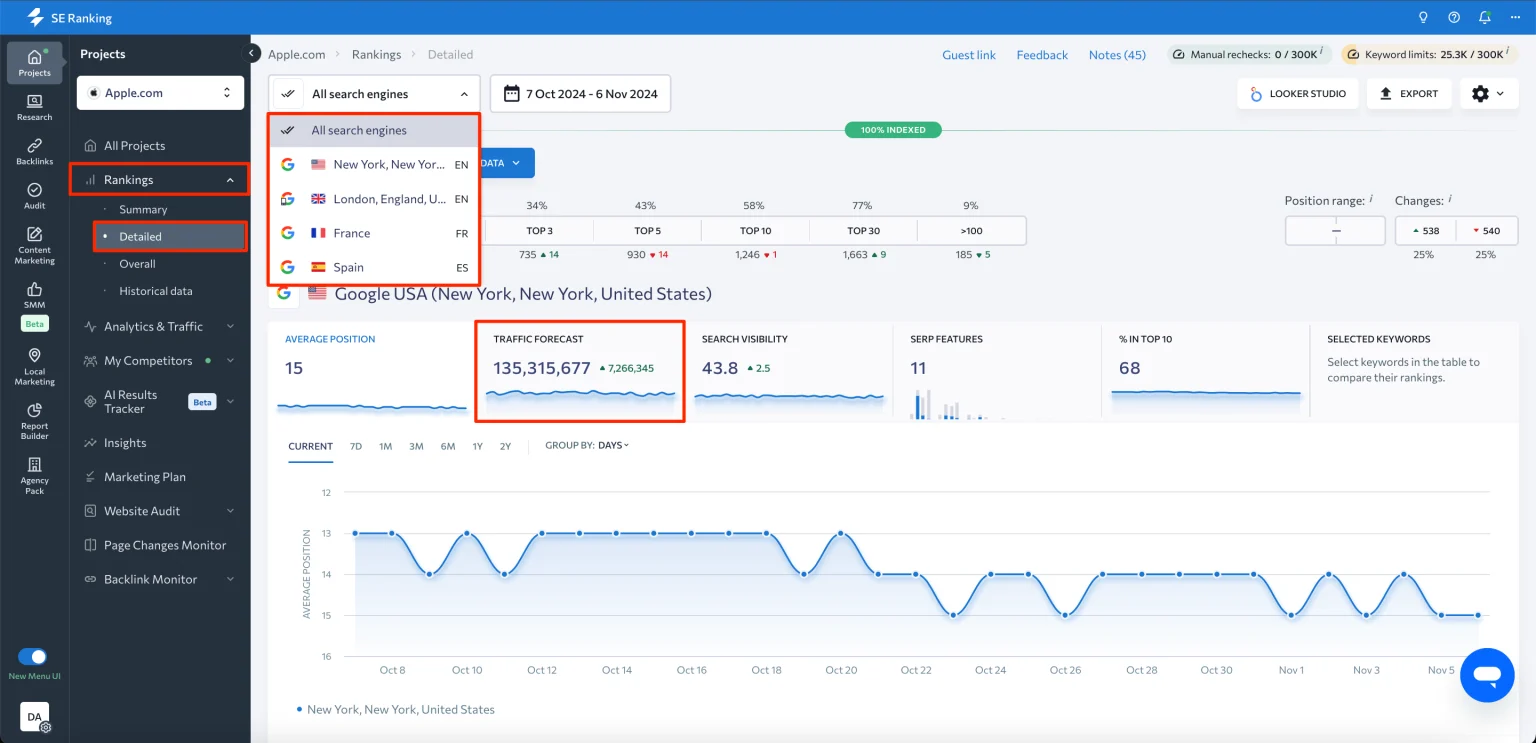Select the Search Visibility metric card
1536x743 pixels.
tap(789, 370)
